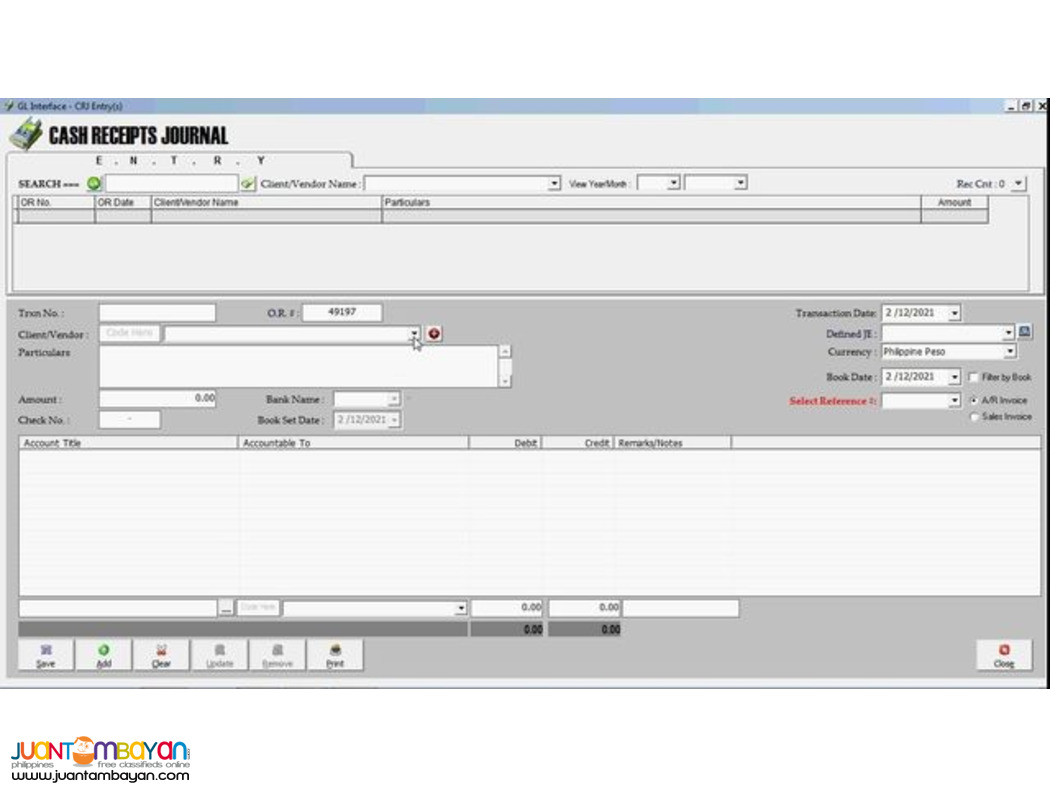The width and height of the screenshot is (1050, 788).
Task: Click the red plus icon beside Client/Vendor dropdown
Action: pos(434,333)
